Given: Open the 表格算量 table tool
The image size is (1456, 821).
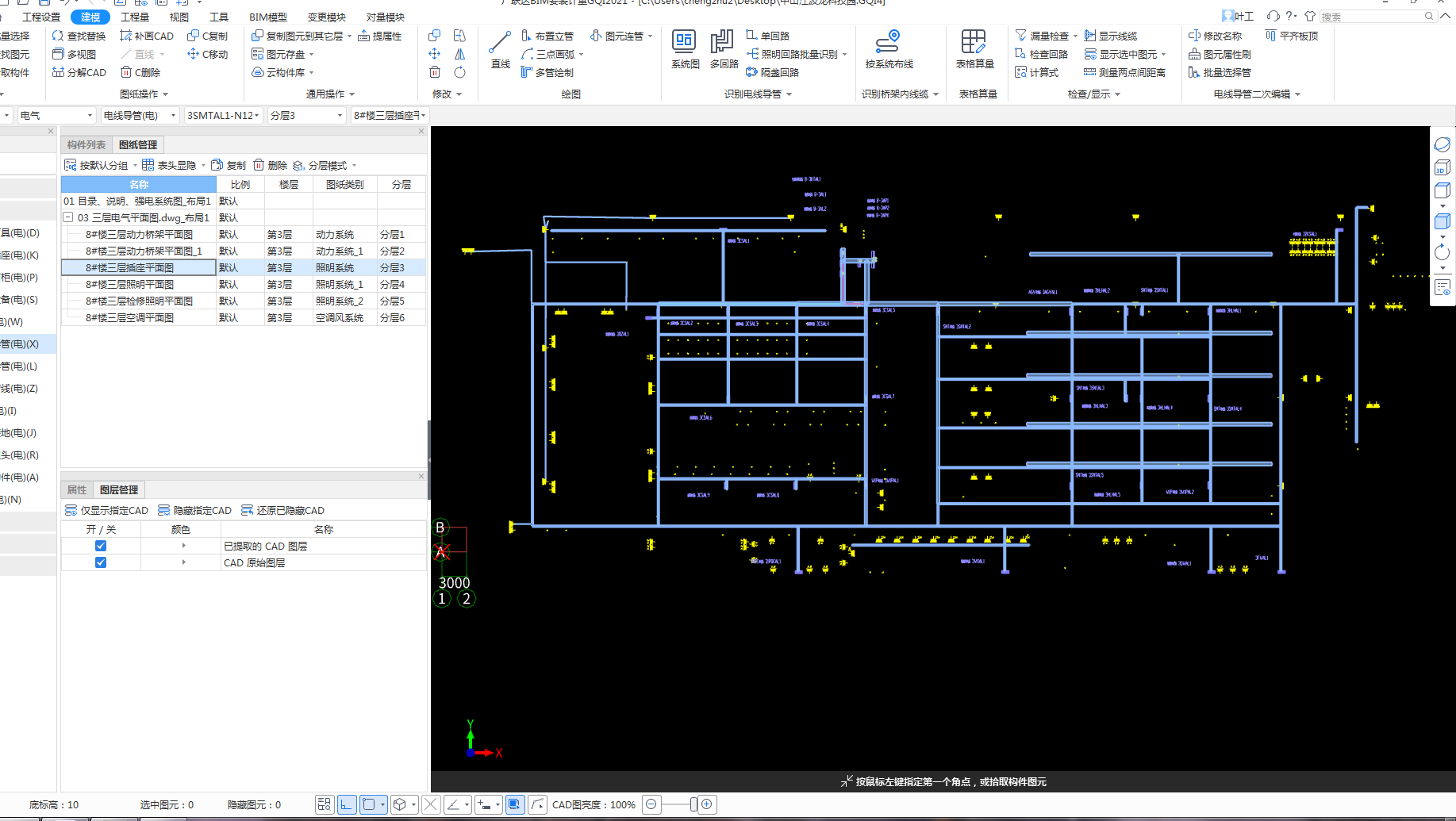Looking at the screenshot, I should tap(975, 51).
